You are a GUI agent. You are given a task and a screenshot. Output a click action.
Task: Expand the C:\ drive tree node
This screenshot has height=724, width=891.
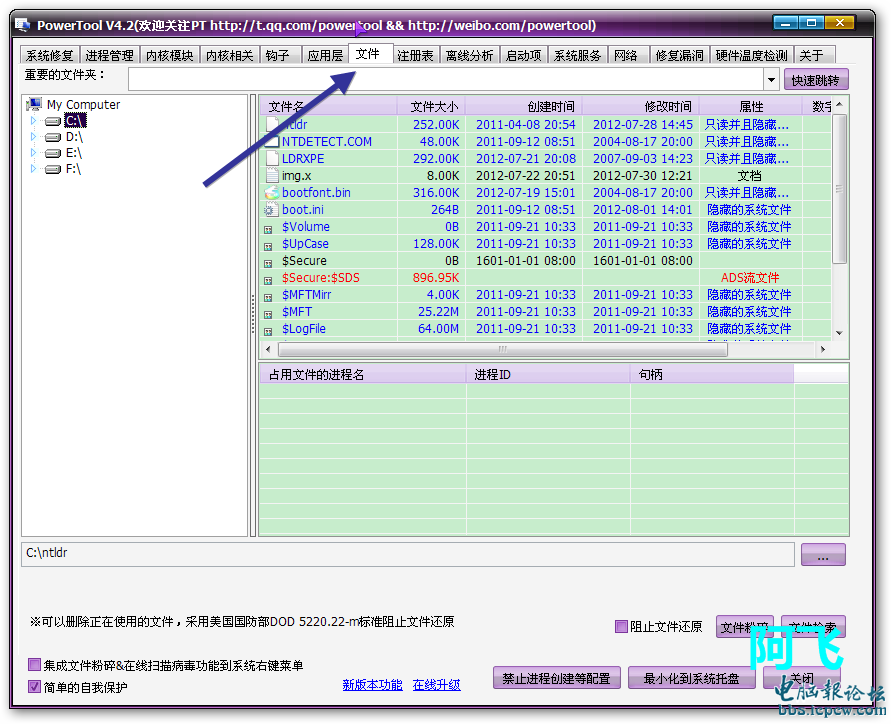pos(34,120)
